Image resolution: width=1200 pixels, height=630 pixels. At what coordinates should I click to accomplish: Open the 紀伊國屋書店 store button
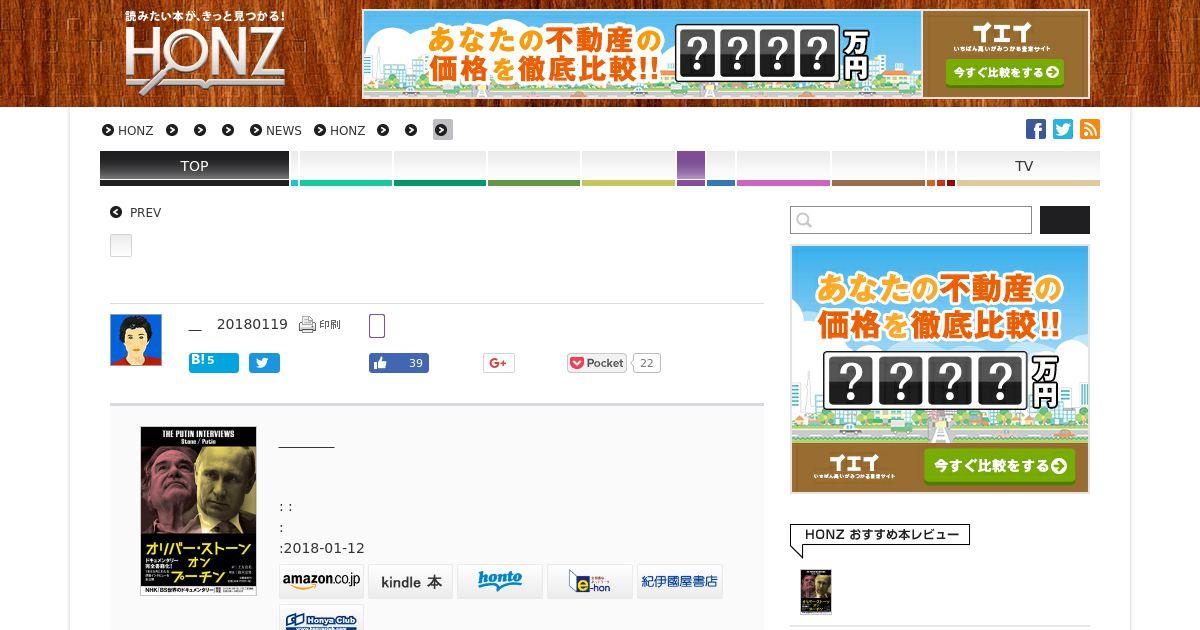(680, 581)
